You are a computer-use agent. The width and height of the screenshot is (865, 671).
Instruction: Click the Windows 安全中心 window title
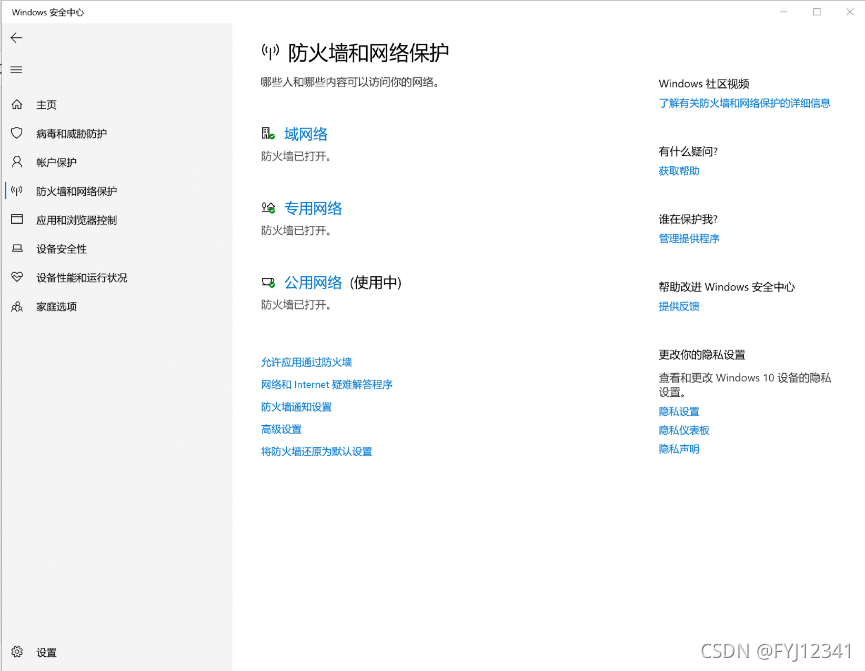47,12
